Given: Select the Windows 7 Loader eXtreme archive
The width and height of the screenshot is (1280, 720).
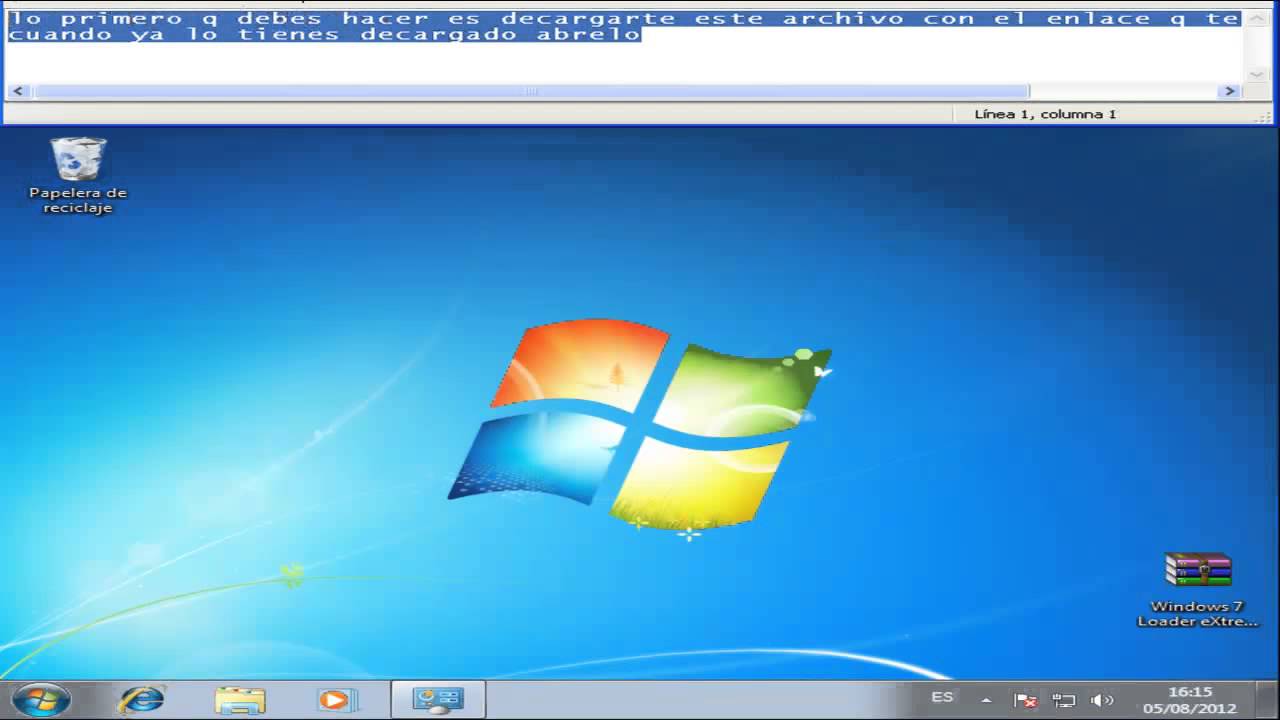Looking at the screenshot, I should tap(1197, 590).
